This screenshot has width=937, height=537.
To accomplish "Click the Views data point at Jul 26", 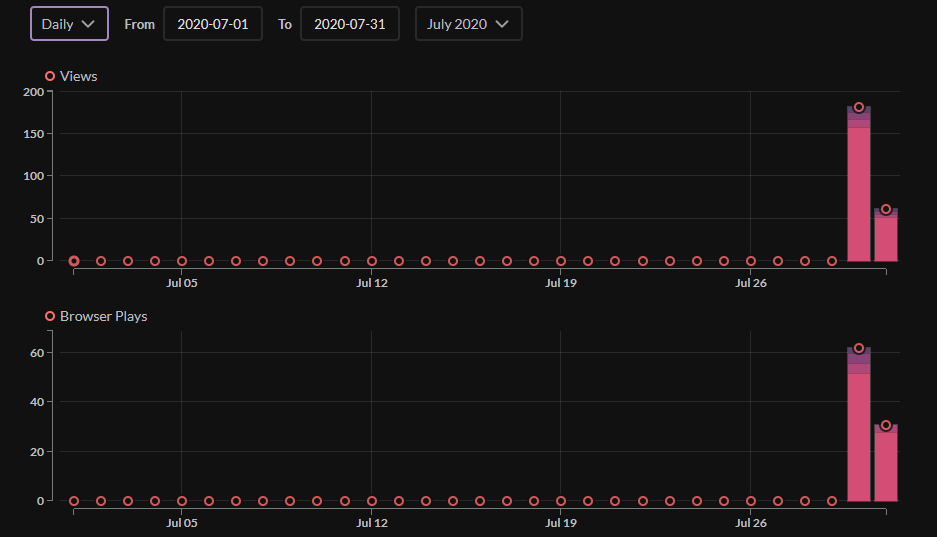I will click(751, 261).
